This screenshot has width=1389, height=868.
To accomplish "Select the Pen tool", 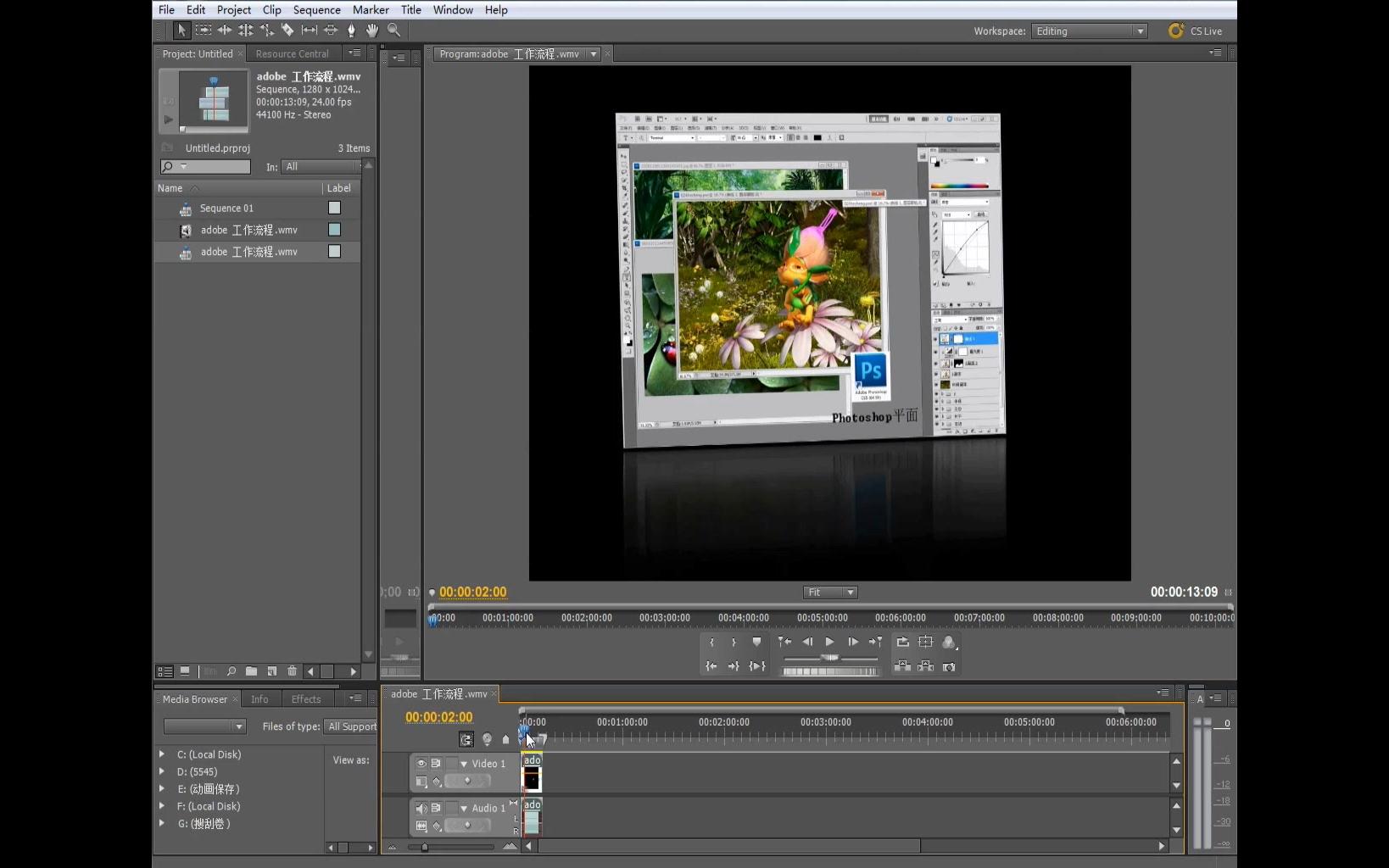I will [352, 31].
